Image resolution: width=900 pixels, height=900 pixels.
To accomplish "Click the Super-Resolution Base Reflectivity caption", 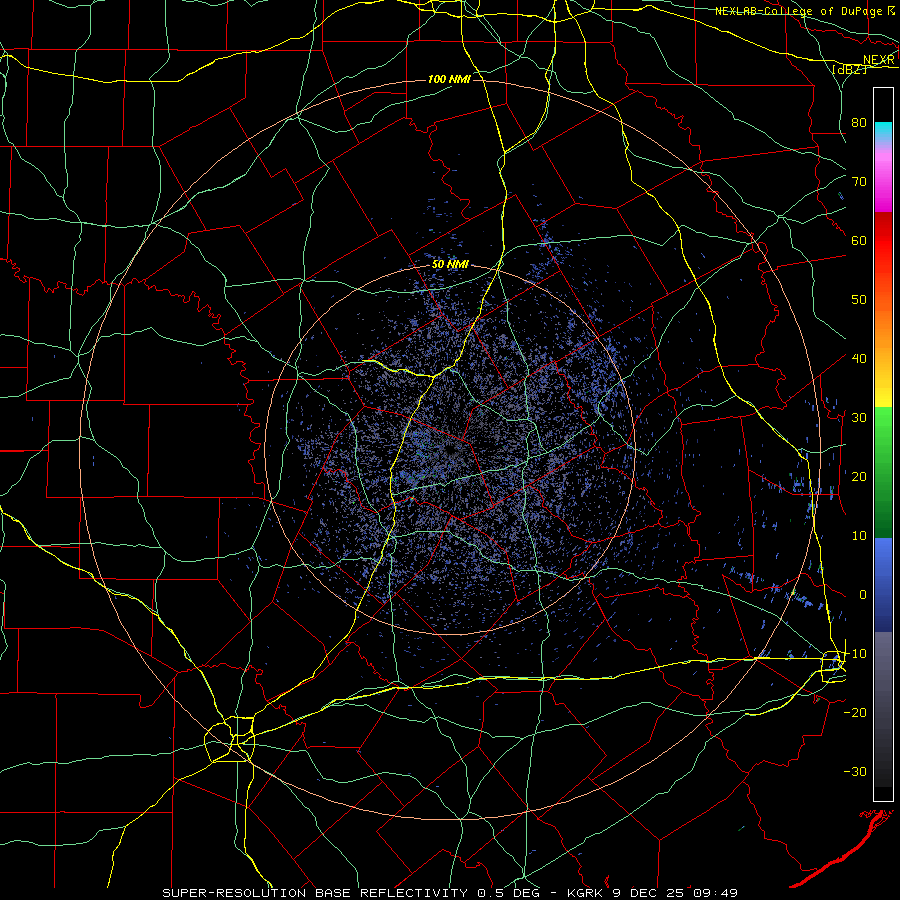I will [x=449, y=893].
